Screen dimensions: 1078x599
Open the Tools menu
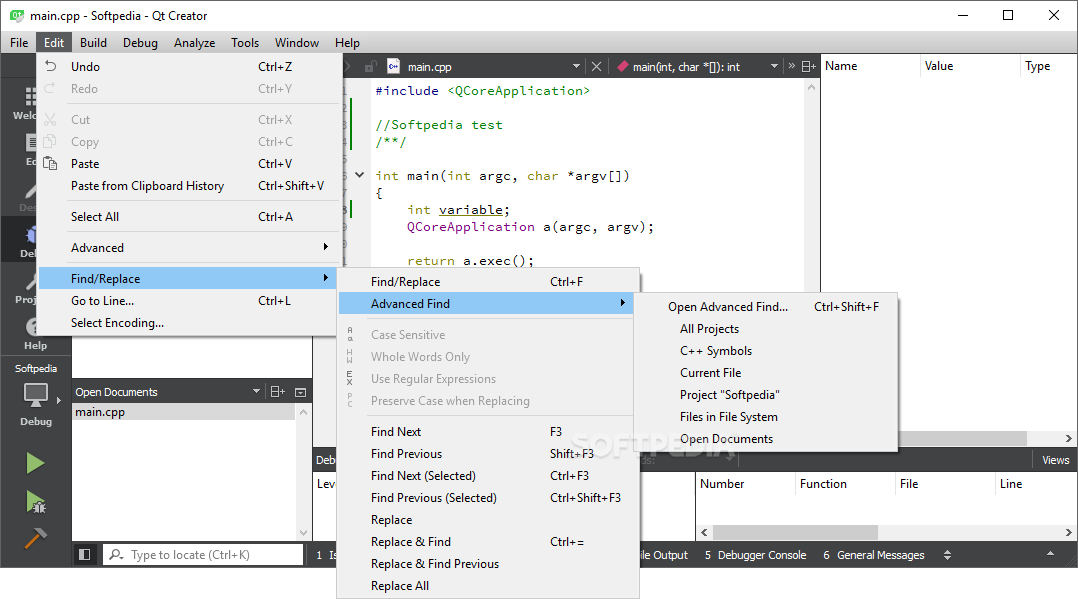245,43
